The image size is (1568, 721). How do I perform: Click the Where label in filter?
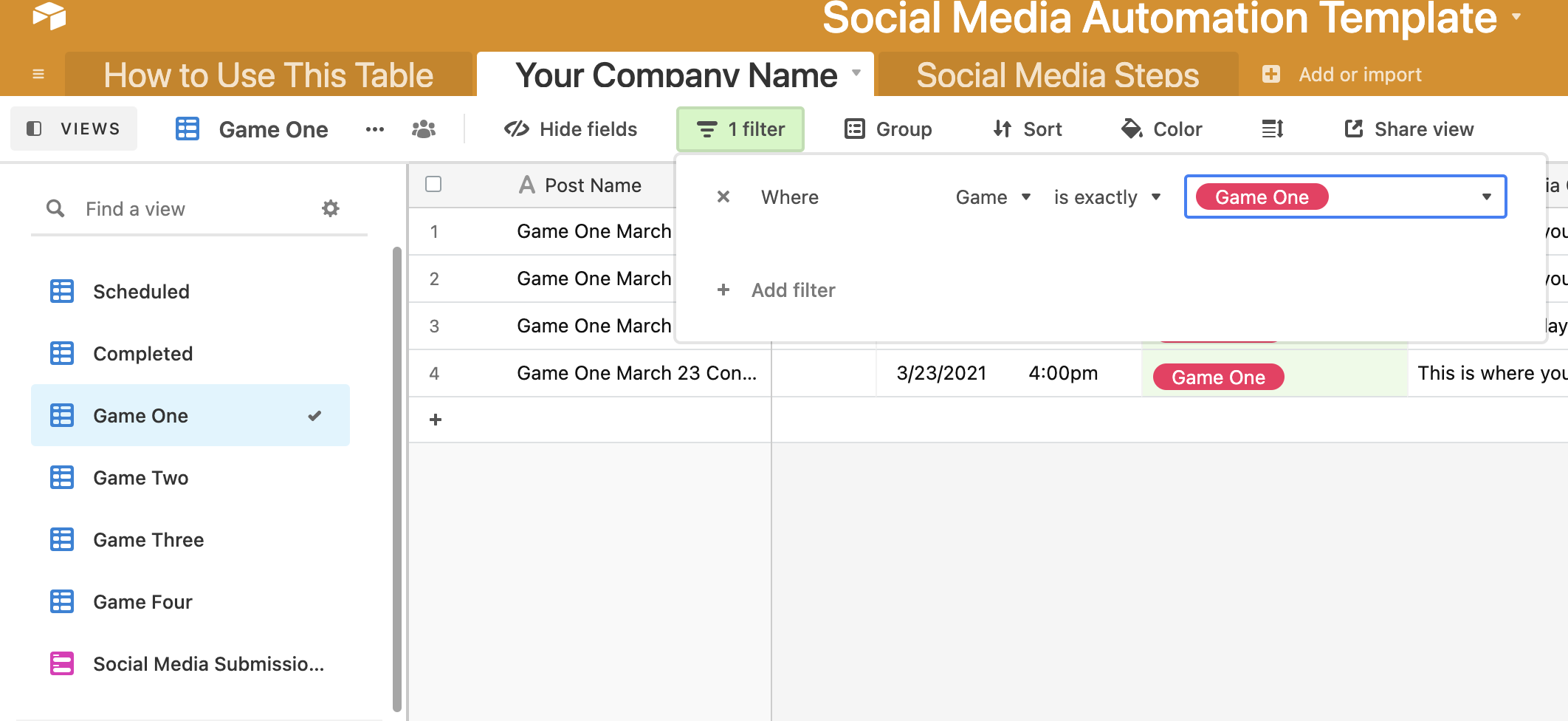tap(790, 197)
